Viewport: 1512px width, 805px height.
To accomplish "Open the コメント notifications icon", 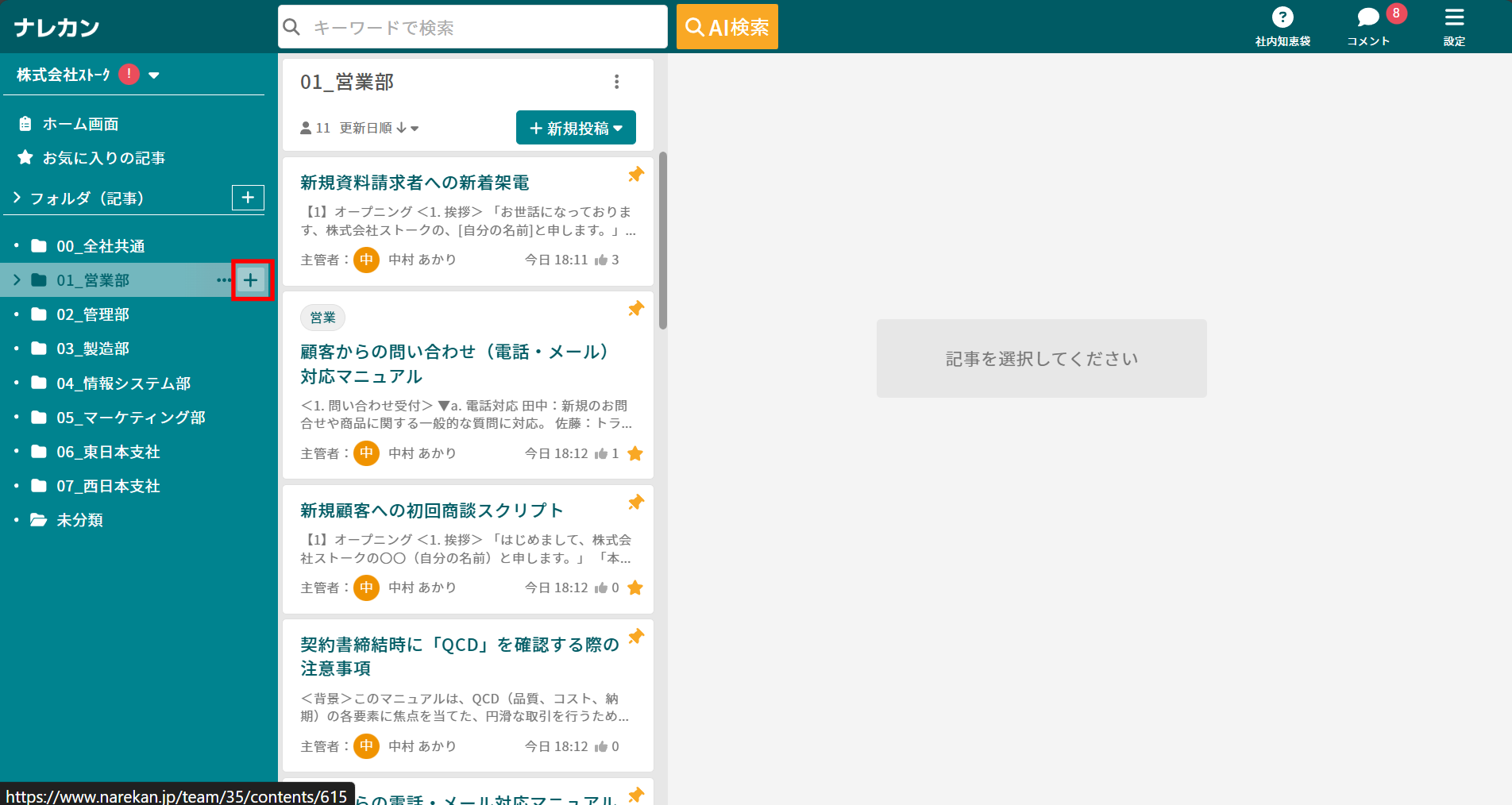I will pyautogui.click(x=1367, y=17).
